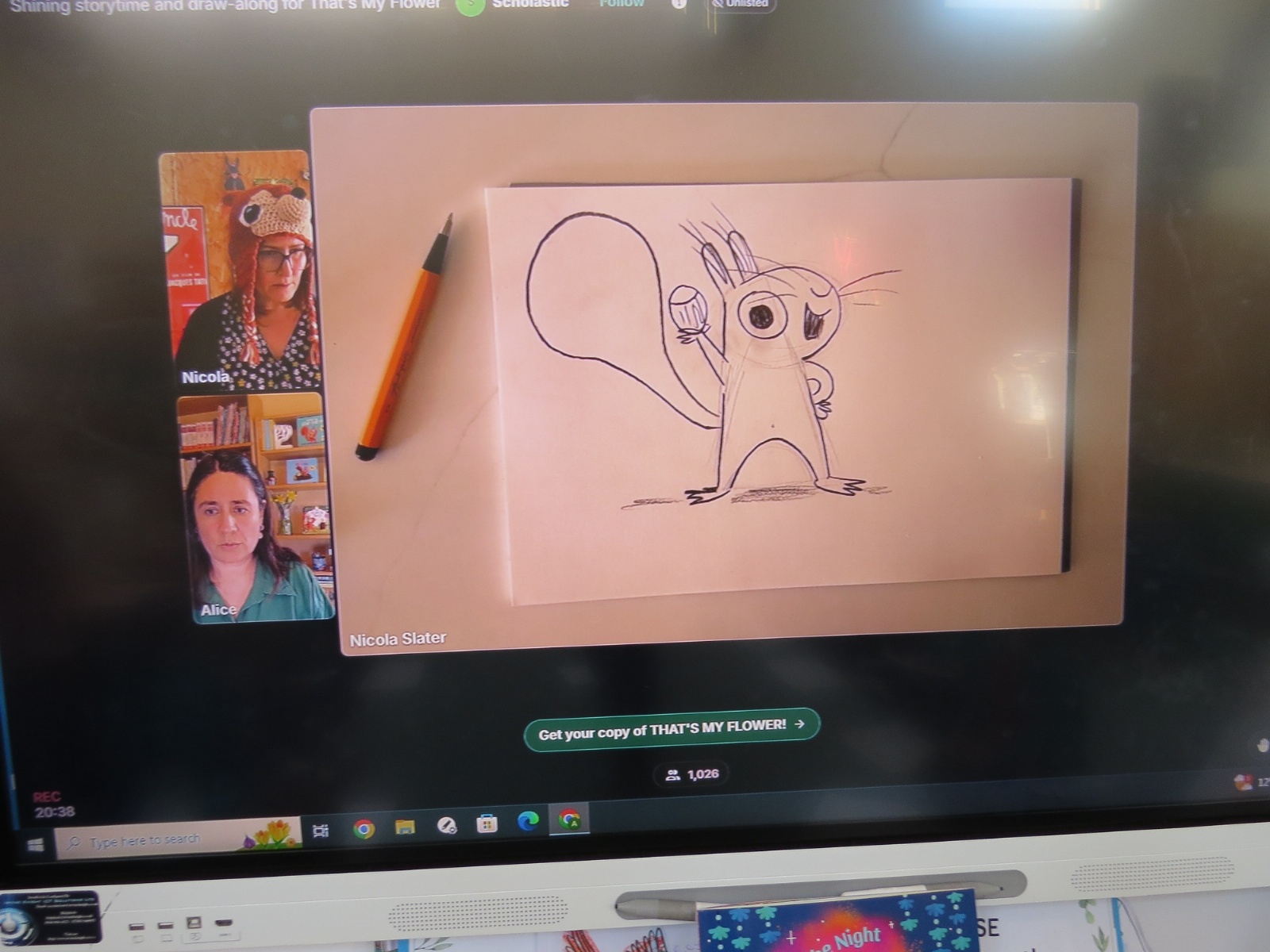Open File Explorer in the taskbar

tap(405, 828)
